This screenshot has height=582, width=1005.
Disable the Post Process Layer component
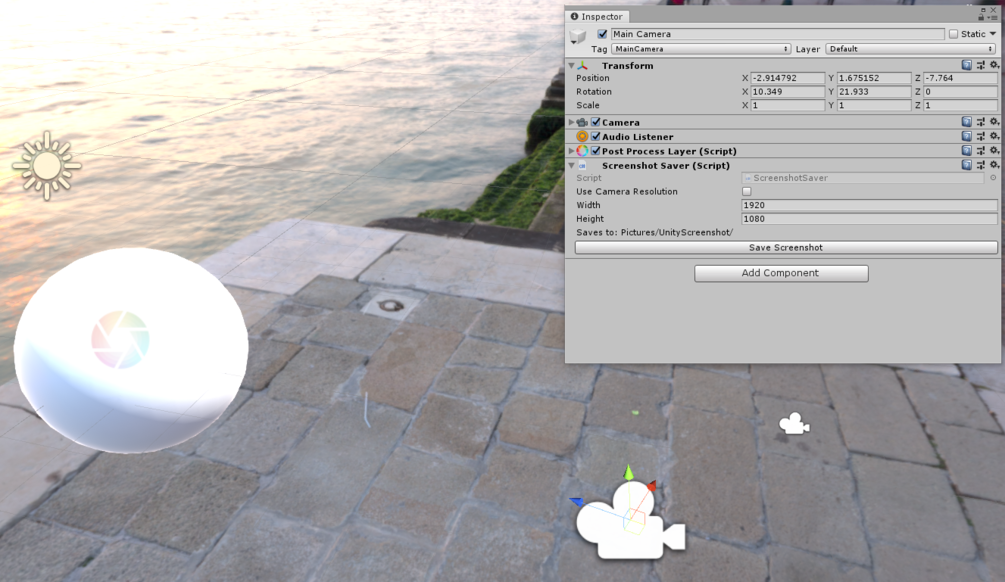[x=595, y=150]
